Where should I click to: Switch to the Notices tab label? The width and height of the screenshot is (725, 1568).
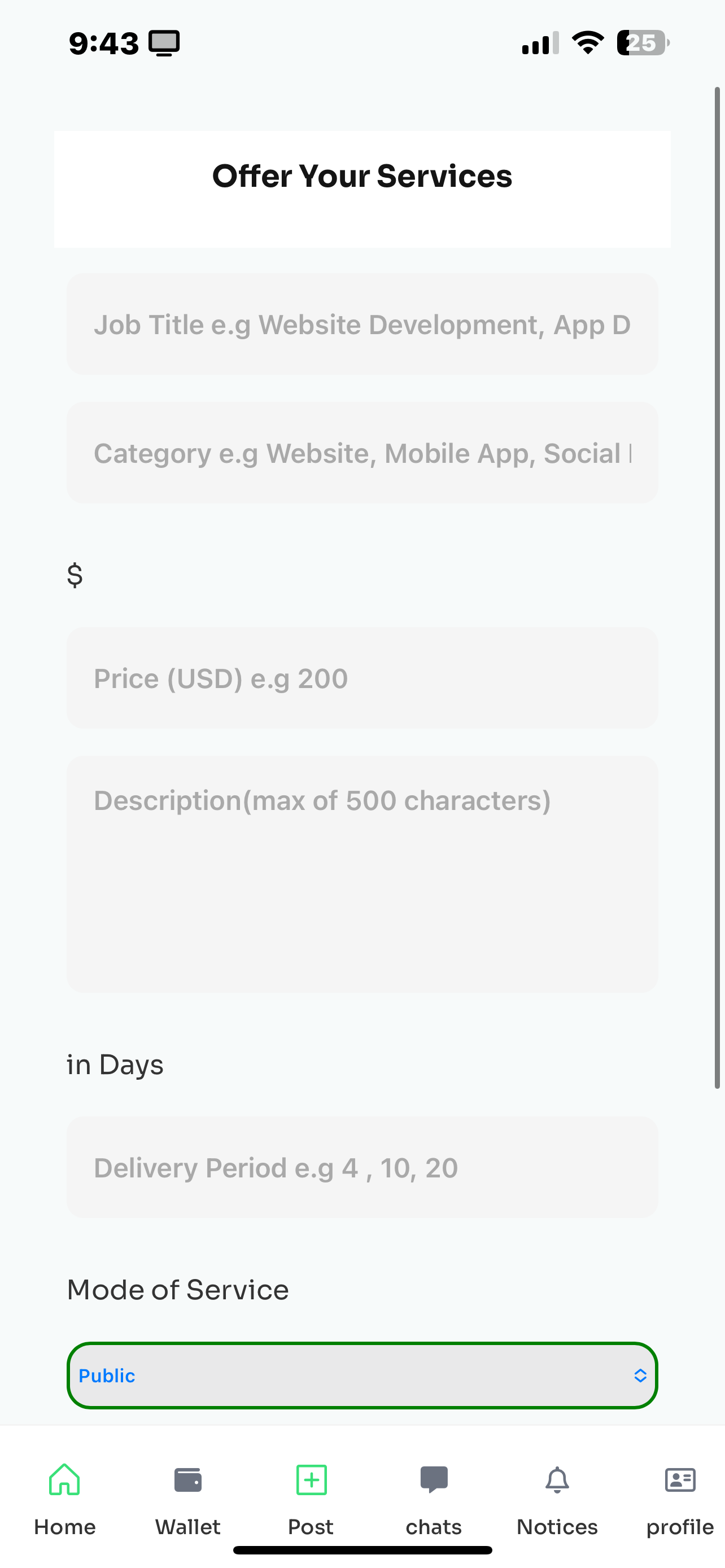coord(557,1527)
